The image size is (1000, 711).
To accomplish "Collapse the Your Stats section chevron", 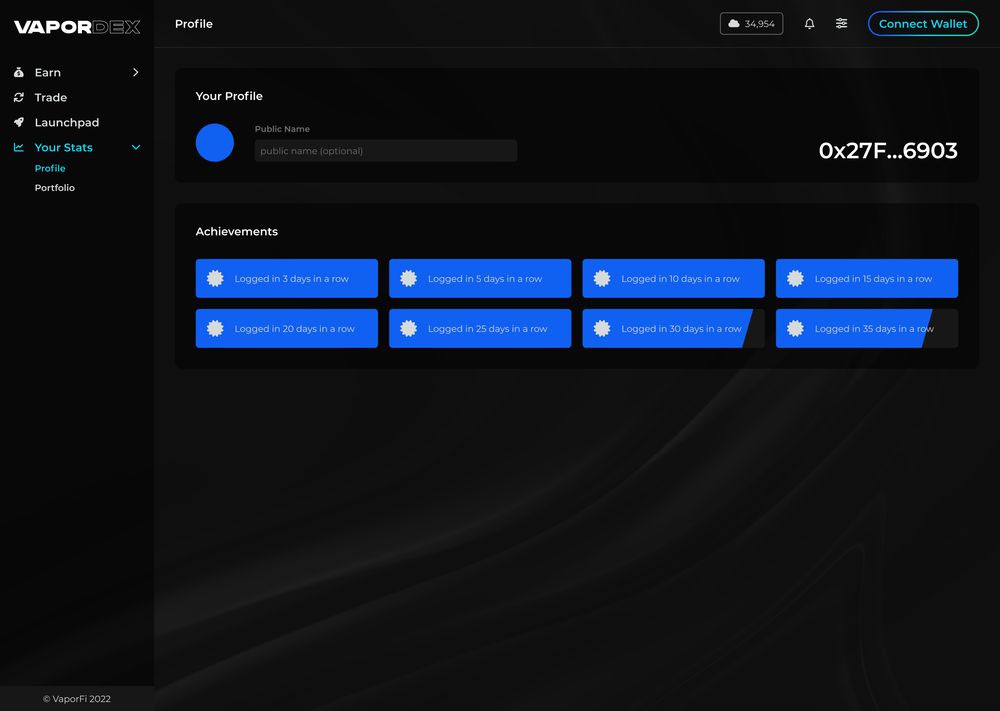I will click(x=136, y=148).
